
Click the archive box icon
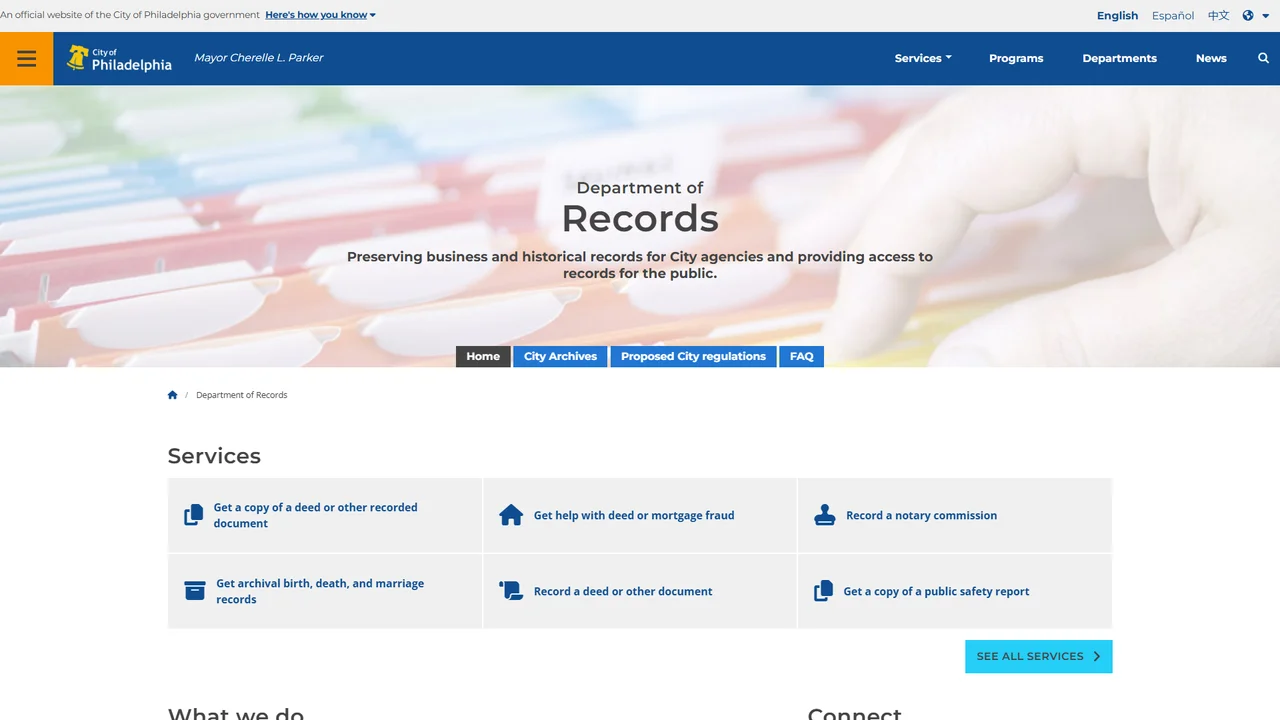[x=195, y=591]
